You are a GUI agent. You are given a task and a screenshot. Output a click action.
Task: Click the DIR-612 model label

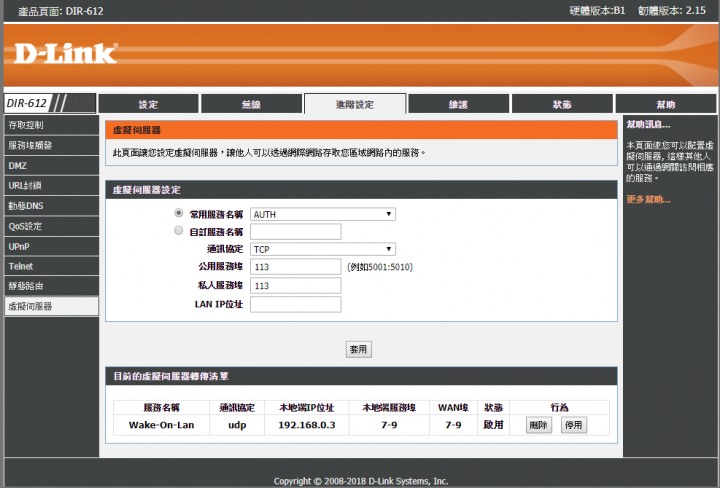27,103
